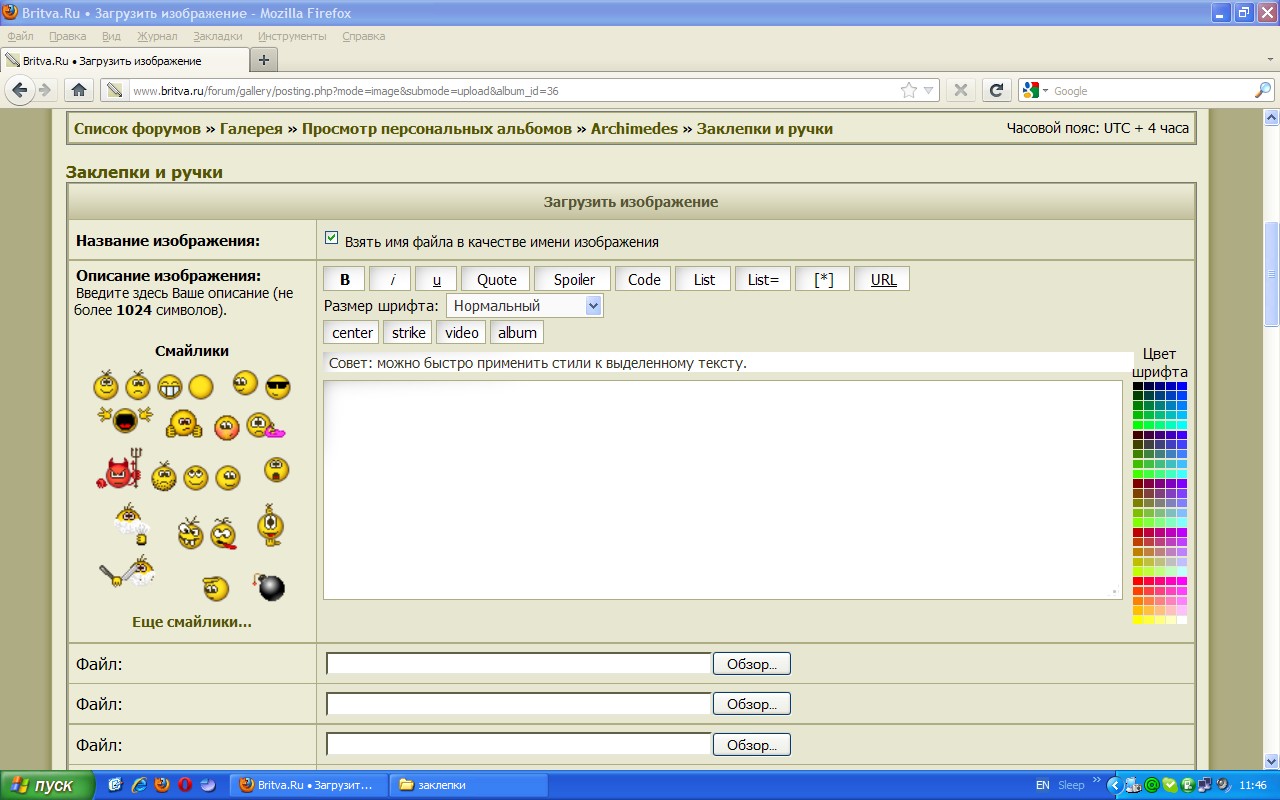This screenshot has height=800, width=1280.
Task: Bookmark this page with the star icon
Action: point(908,91)
